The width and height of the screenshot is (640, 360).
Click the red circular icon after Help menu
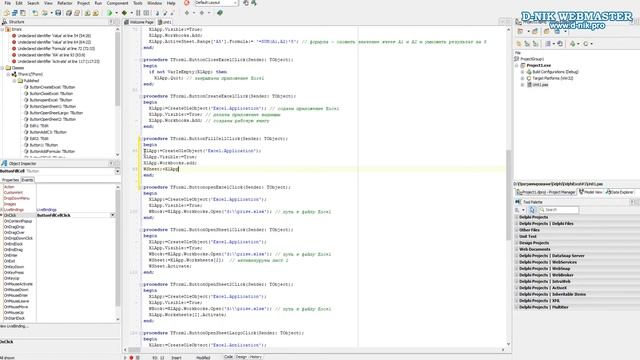click(x=187, y=3)
